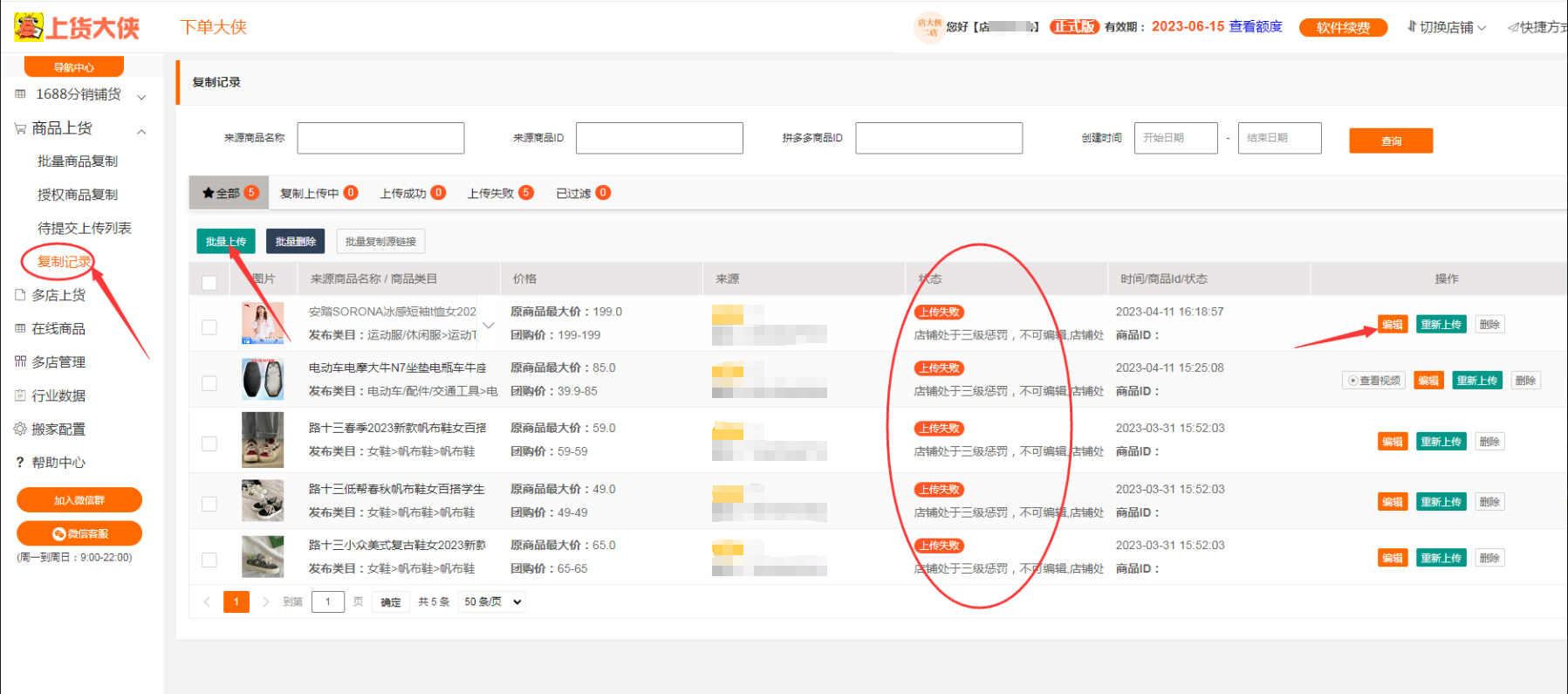Open the 50 条/页 page size dropdown
Image resolution: width=1568 pixels, height=694 pixels.
[x=493, y=601]
